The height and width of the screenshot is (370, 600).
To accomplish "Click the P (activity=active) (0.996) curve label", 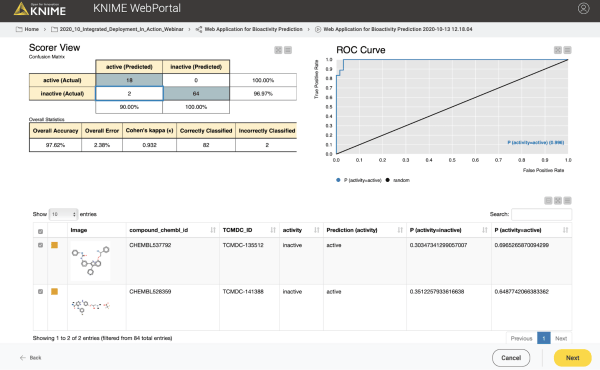I will tap(536, 142).
